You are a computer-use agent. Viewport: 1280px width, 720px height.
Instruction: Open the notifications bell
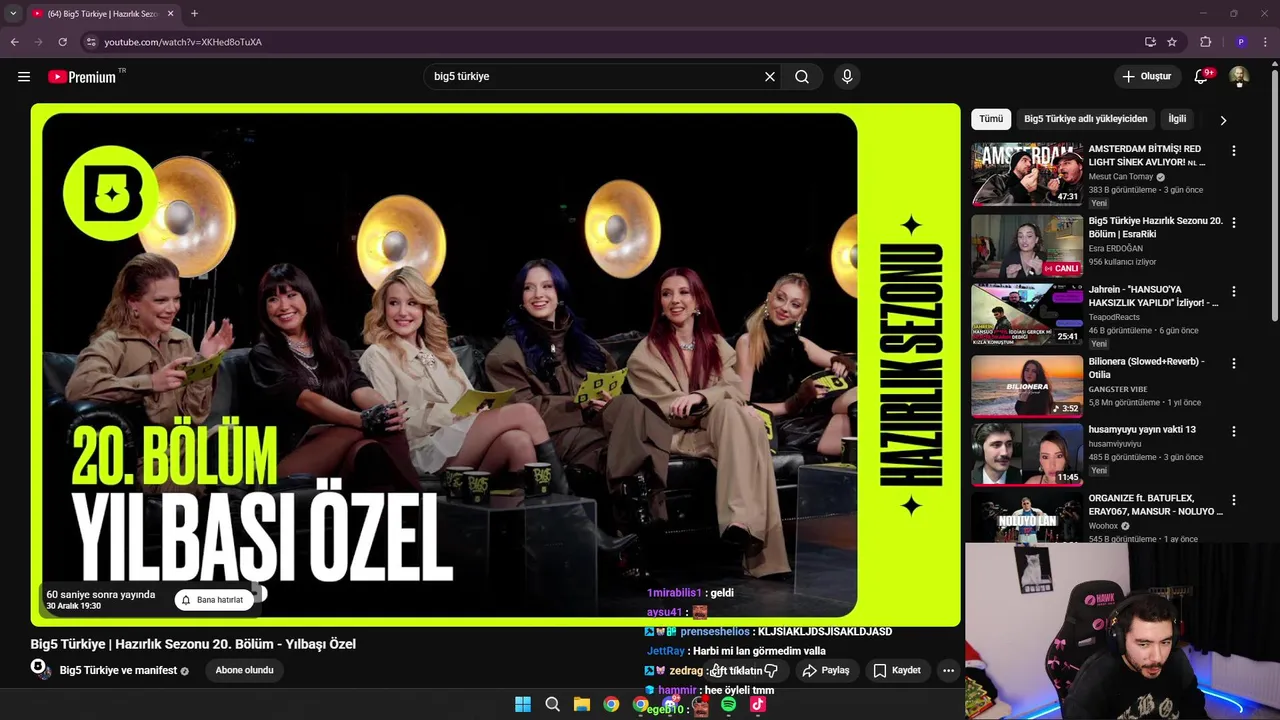point(1203,77)
